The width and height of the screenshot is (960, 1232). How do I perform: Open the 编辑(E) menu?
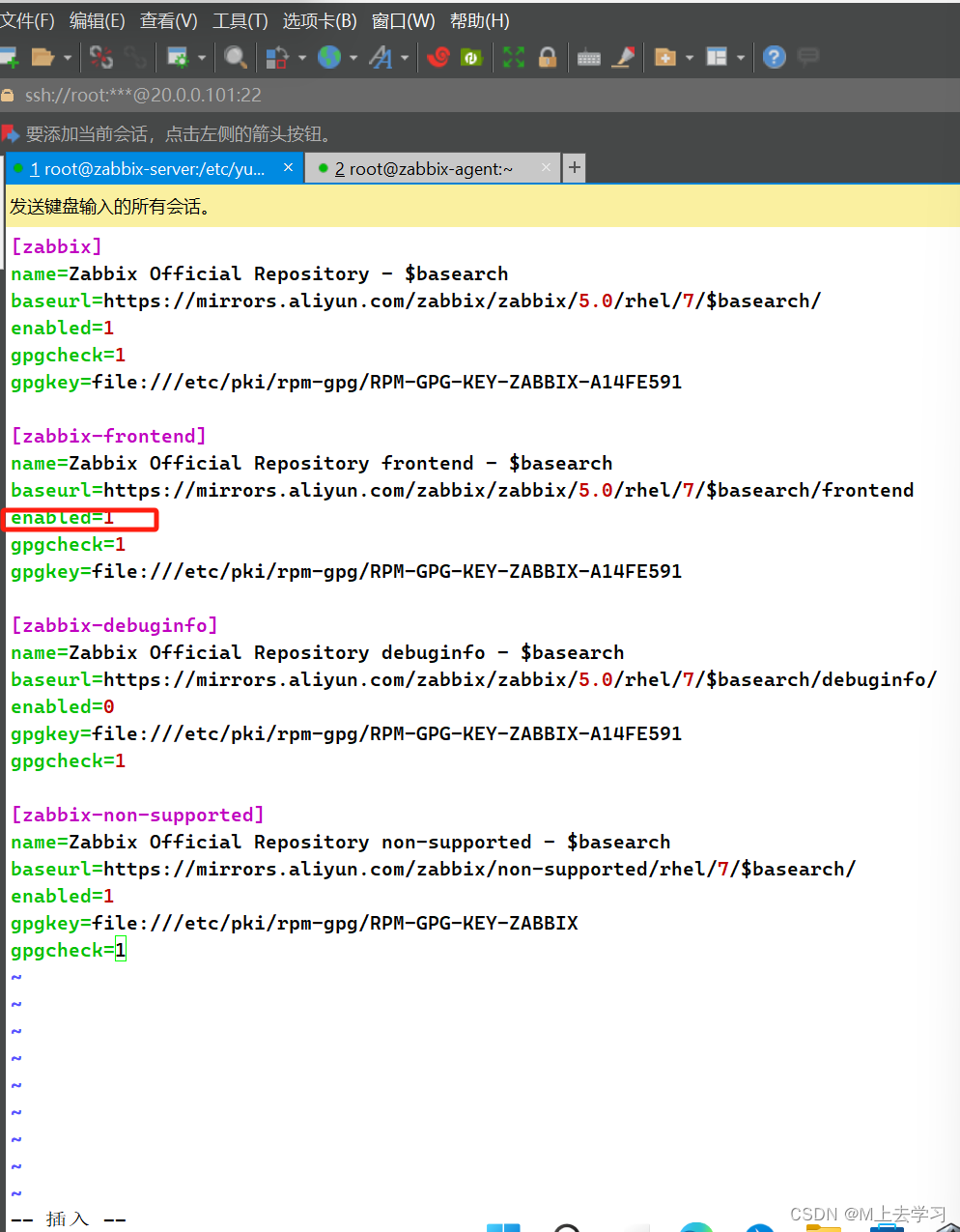tap(98, 20)
